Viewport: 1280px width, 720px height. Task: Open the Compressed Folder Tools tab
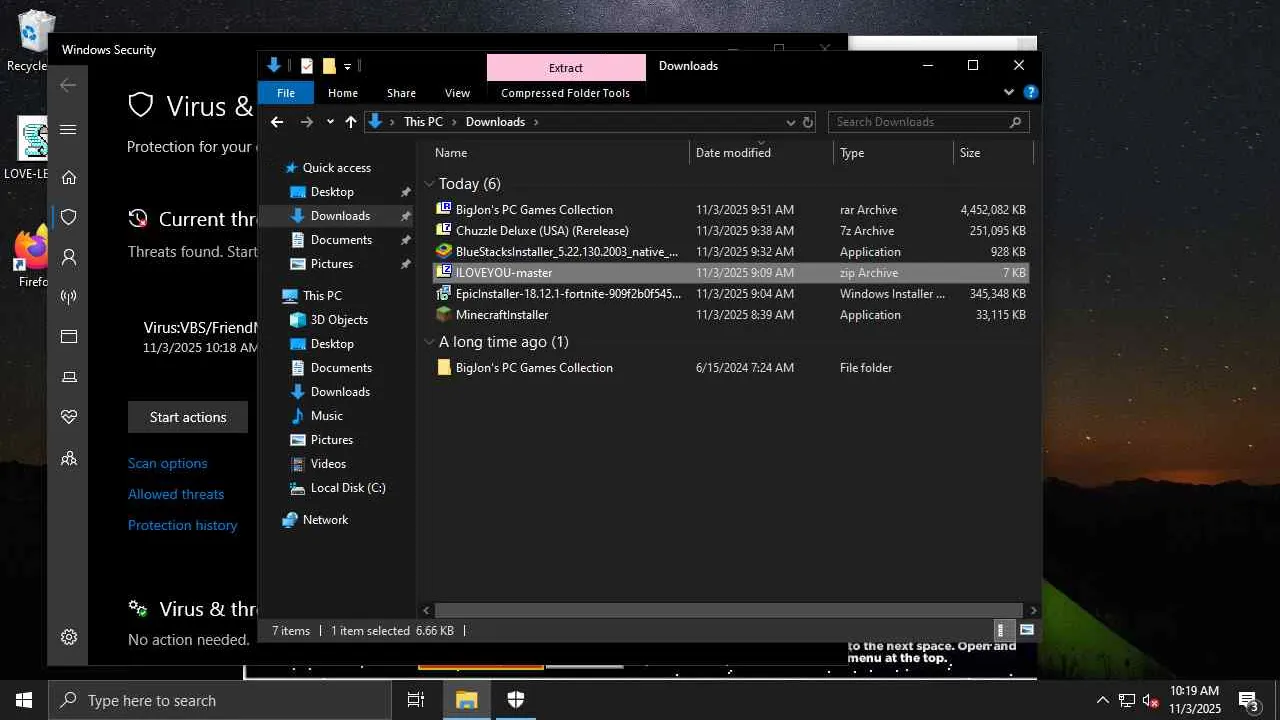tap(565, 93)
